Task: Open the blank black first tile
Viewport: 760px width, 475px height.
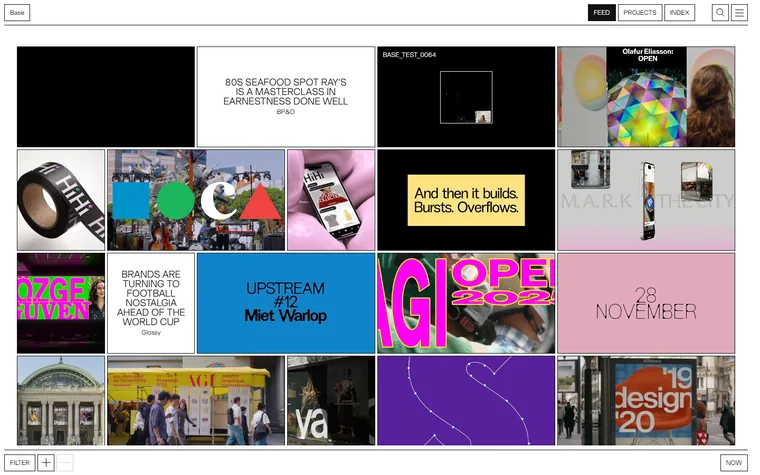Action: tap(106, 96)
